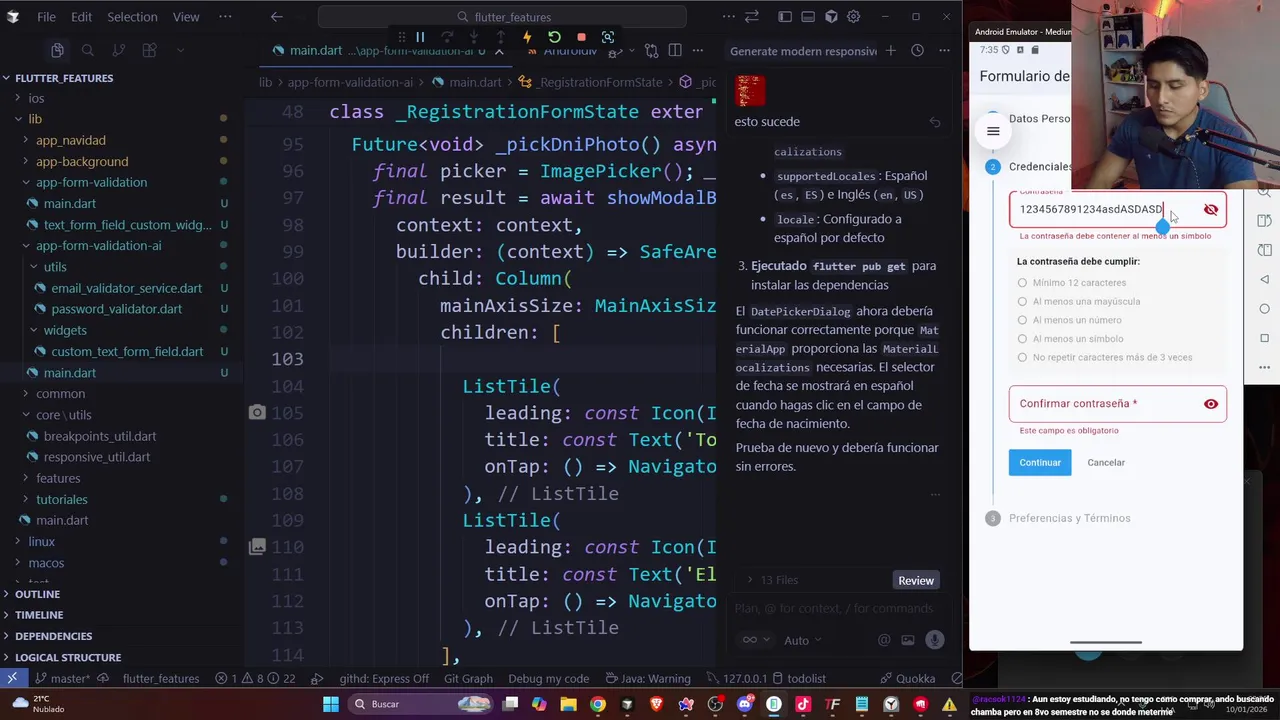Image resolution: width=1280 pixels, height=720 pixels.
Task: Click the emulator home circle button
Action: pyautogui.click(x=1265, y=309)
